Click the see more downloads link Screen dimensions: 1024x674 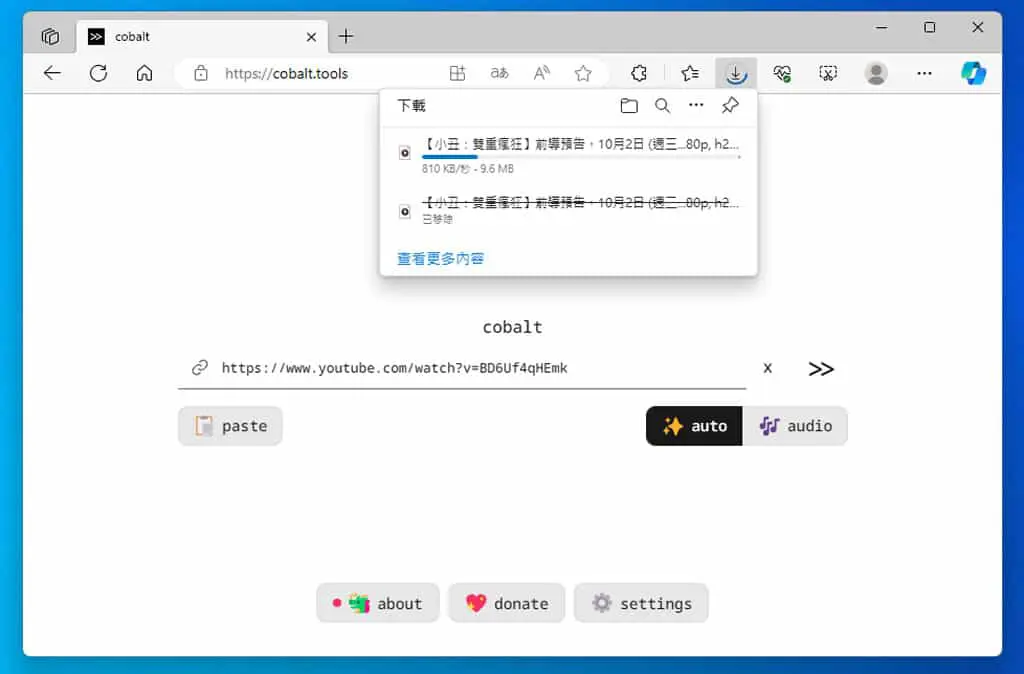440,259
